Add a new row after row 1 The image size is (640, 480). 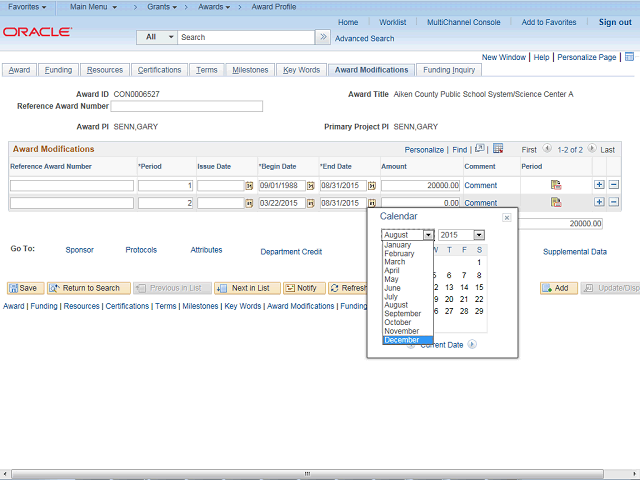pos(599,185)
